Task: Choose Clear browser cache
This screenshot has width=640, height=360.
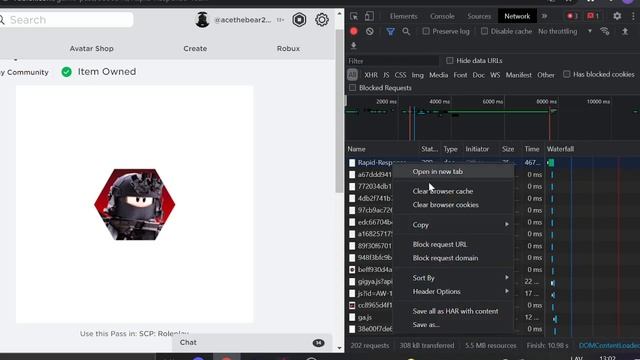Action: coord(453,191)
